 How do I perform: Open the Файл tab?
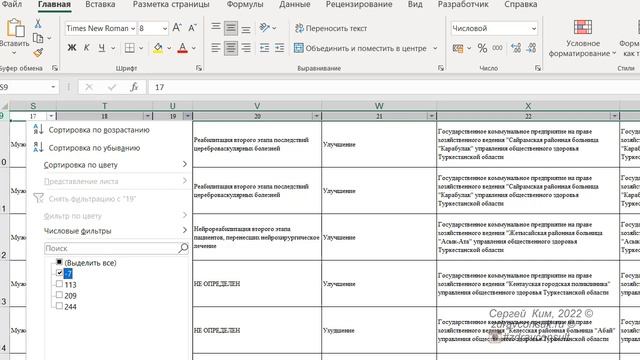coord(11,4)
